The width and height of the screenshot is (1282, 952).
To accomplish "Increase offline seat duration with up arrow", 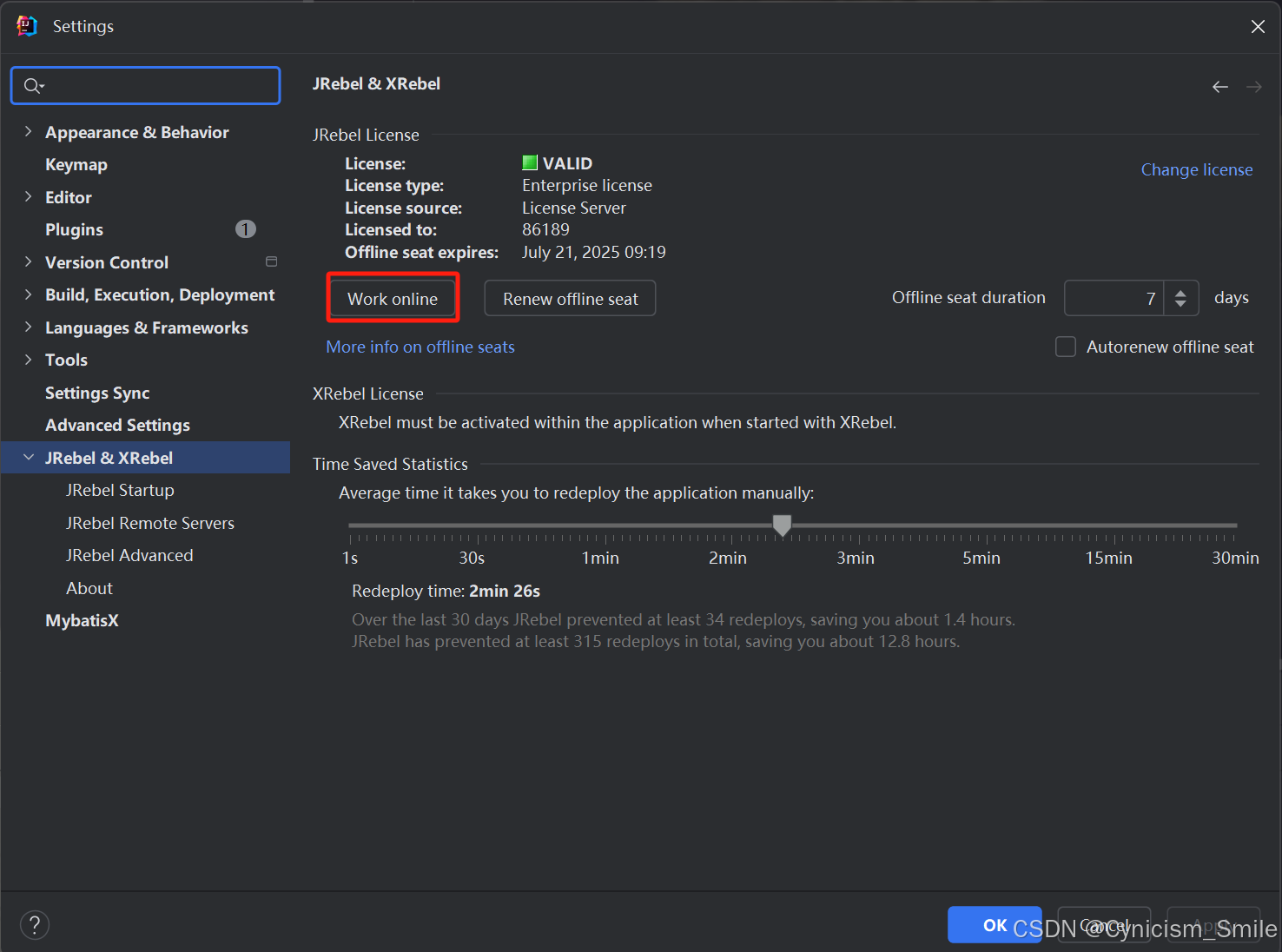I will coord(1180,293).
